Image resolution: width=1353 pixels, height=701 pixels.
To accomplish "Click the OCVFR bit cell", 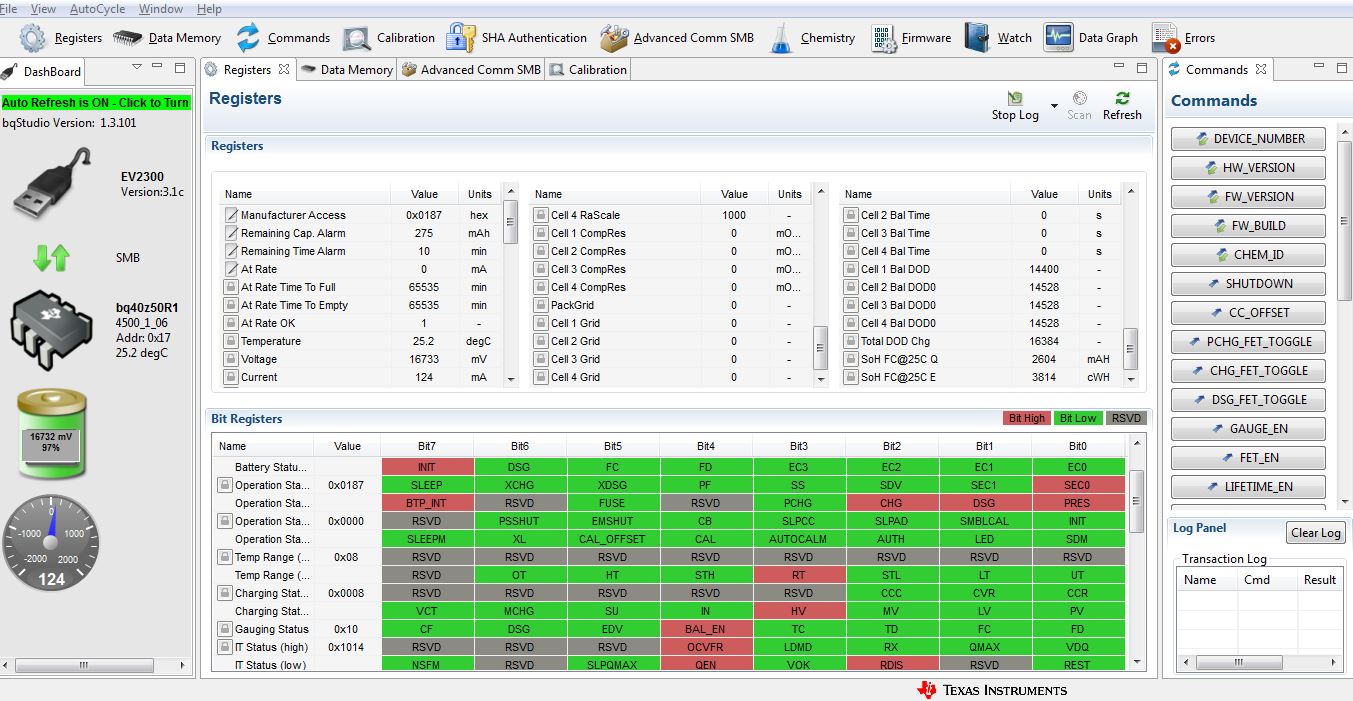I will (706, 647).
